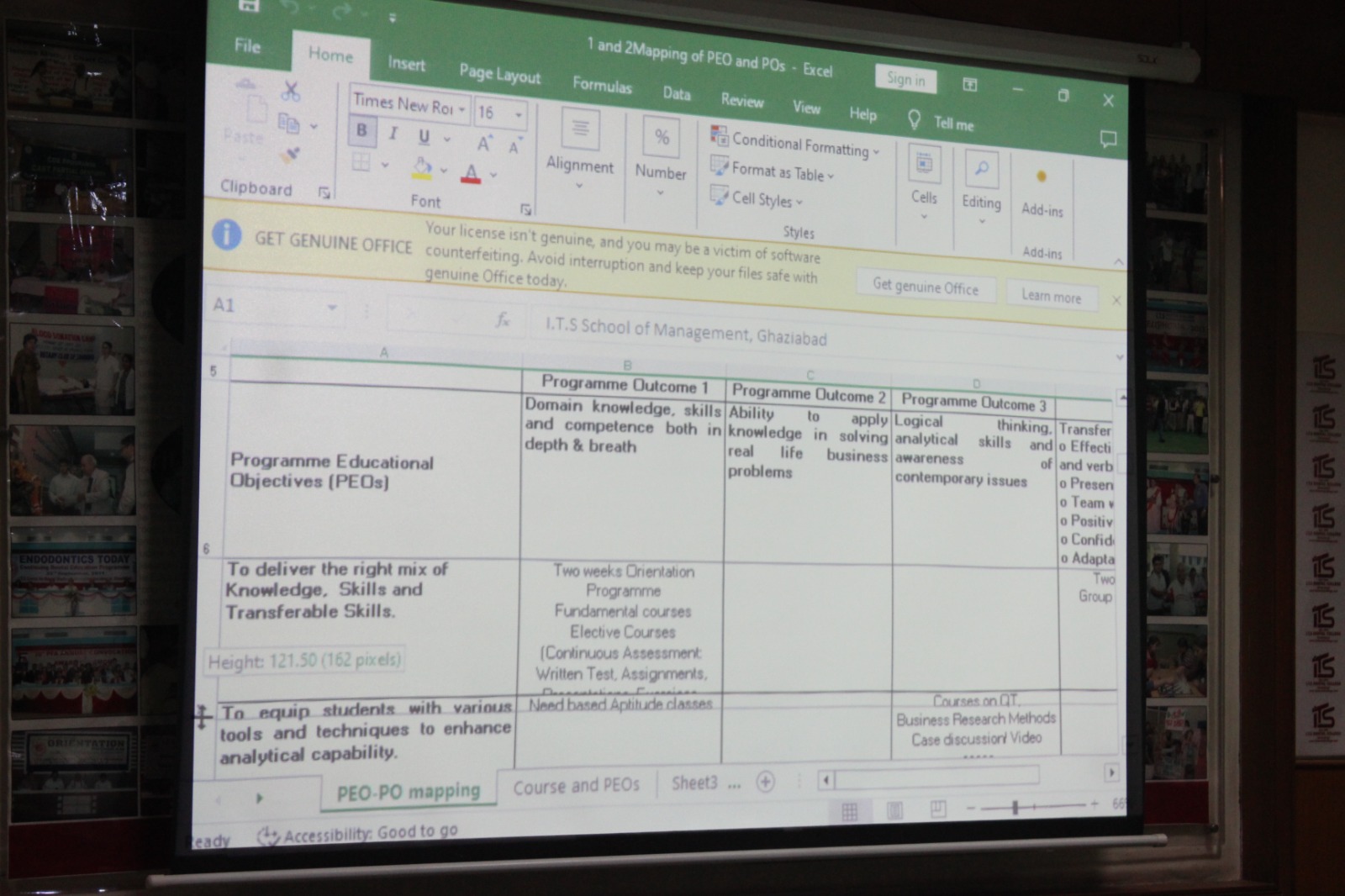Click the Name Box showing A1

(x=269, y=306)
